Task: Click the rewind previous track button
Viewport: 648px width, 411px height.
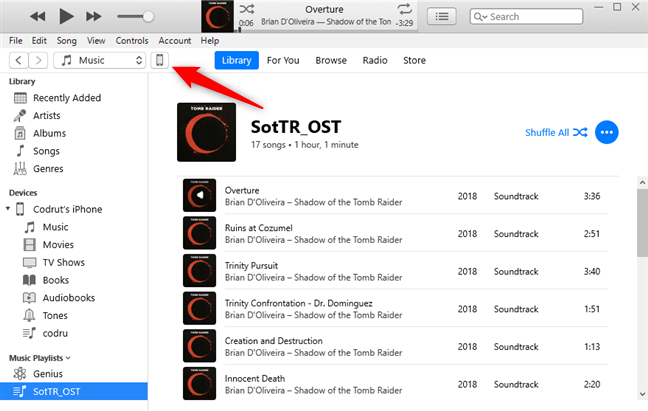Action: [38, 17]
